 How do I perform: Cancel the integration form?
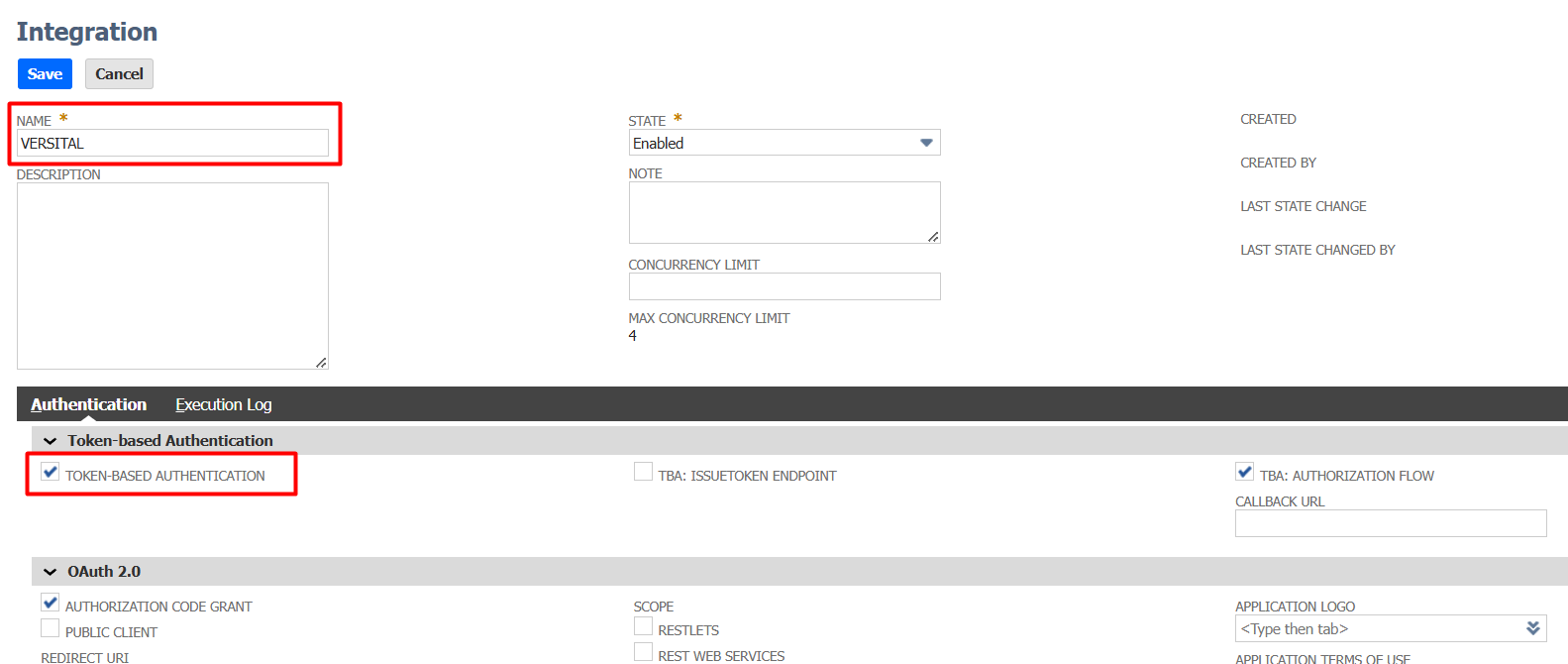click(x=119, y=74)
